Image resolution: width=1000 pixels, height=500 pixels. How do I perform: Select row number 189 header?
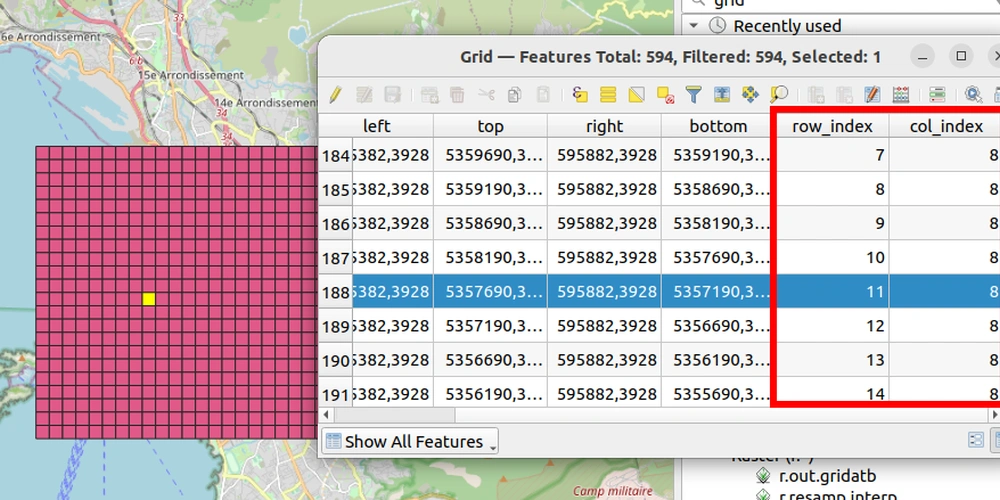click(335, 327)
